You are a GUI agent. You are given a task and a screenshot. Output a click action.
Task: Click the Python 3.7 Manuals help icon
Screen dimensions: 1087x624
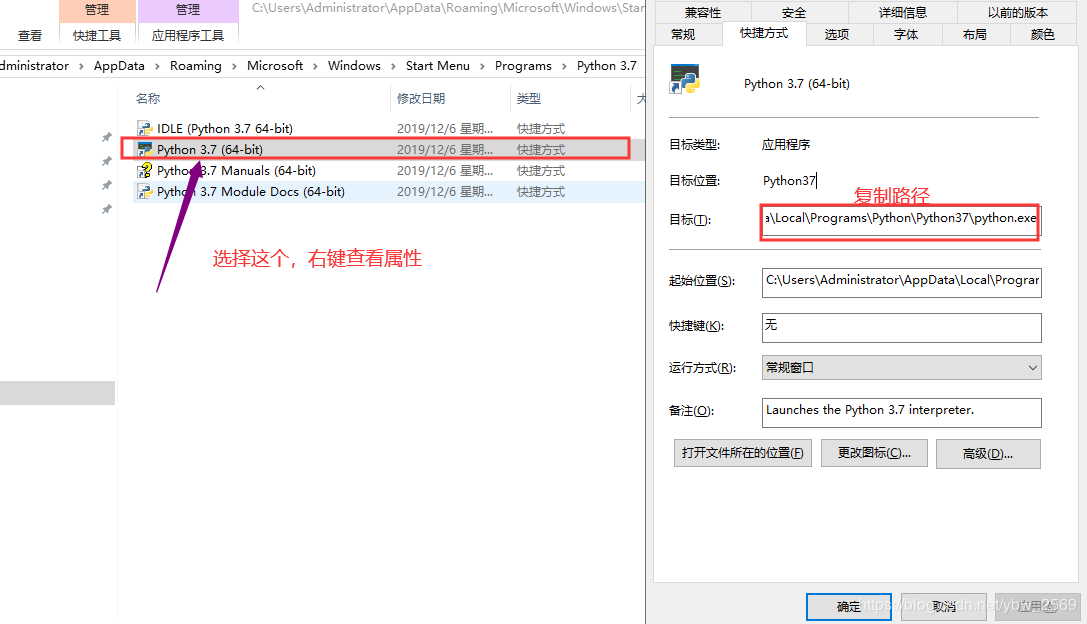(144, 171)
